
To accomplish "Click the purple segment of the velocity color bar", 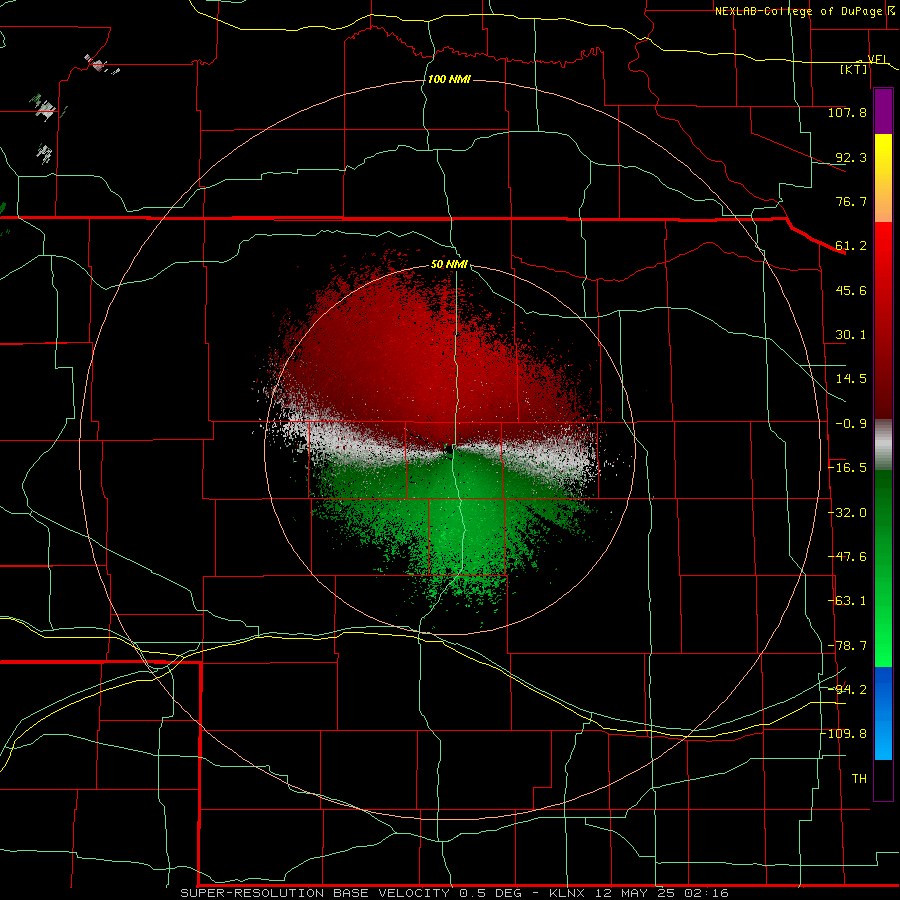I will pos(883,111).
